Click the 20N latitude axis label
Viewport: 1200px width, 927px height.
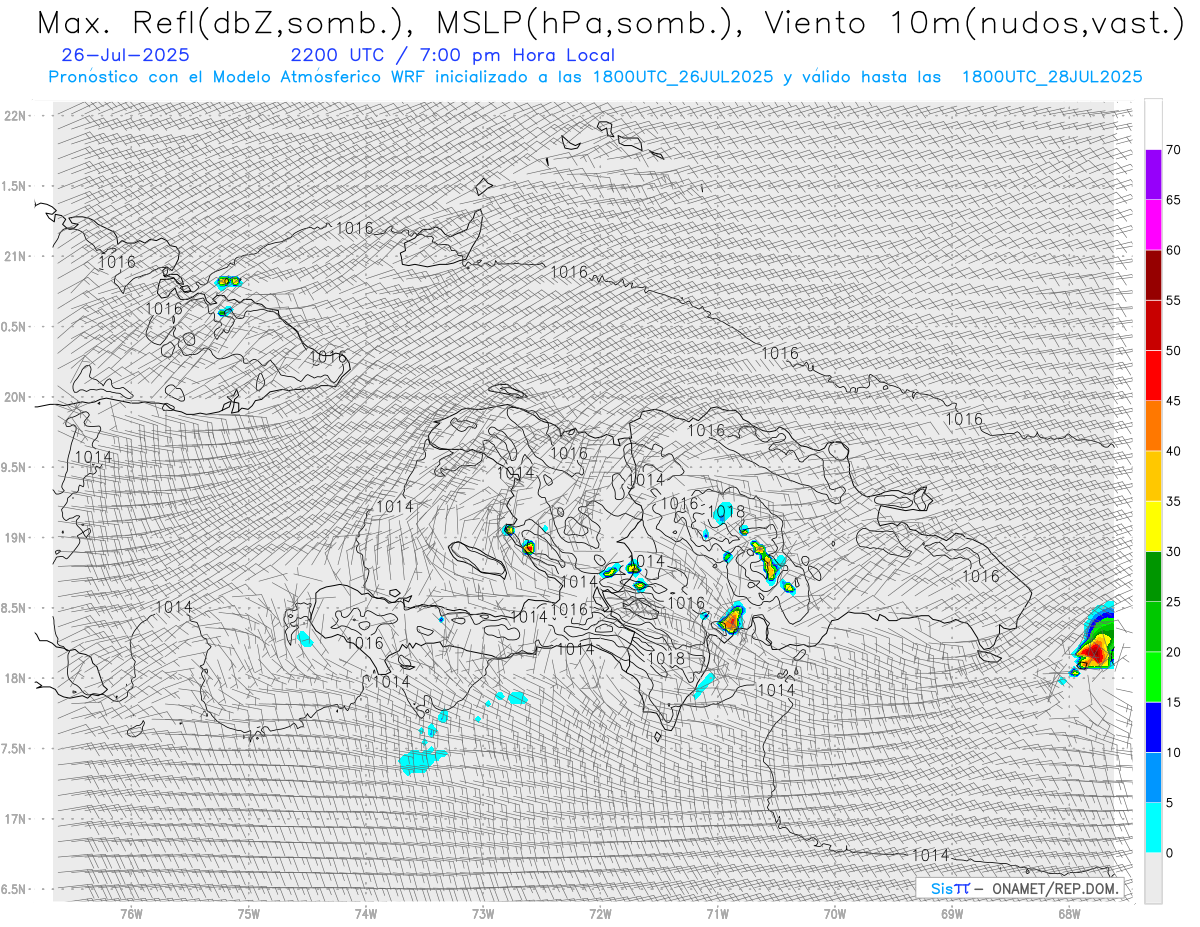(14, 397)
